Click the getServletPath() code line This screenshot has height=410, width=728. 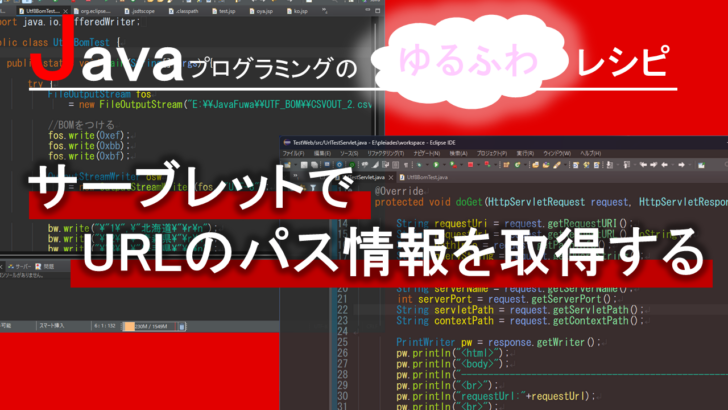(521, 310)
